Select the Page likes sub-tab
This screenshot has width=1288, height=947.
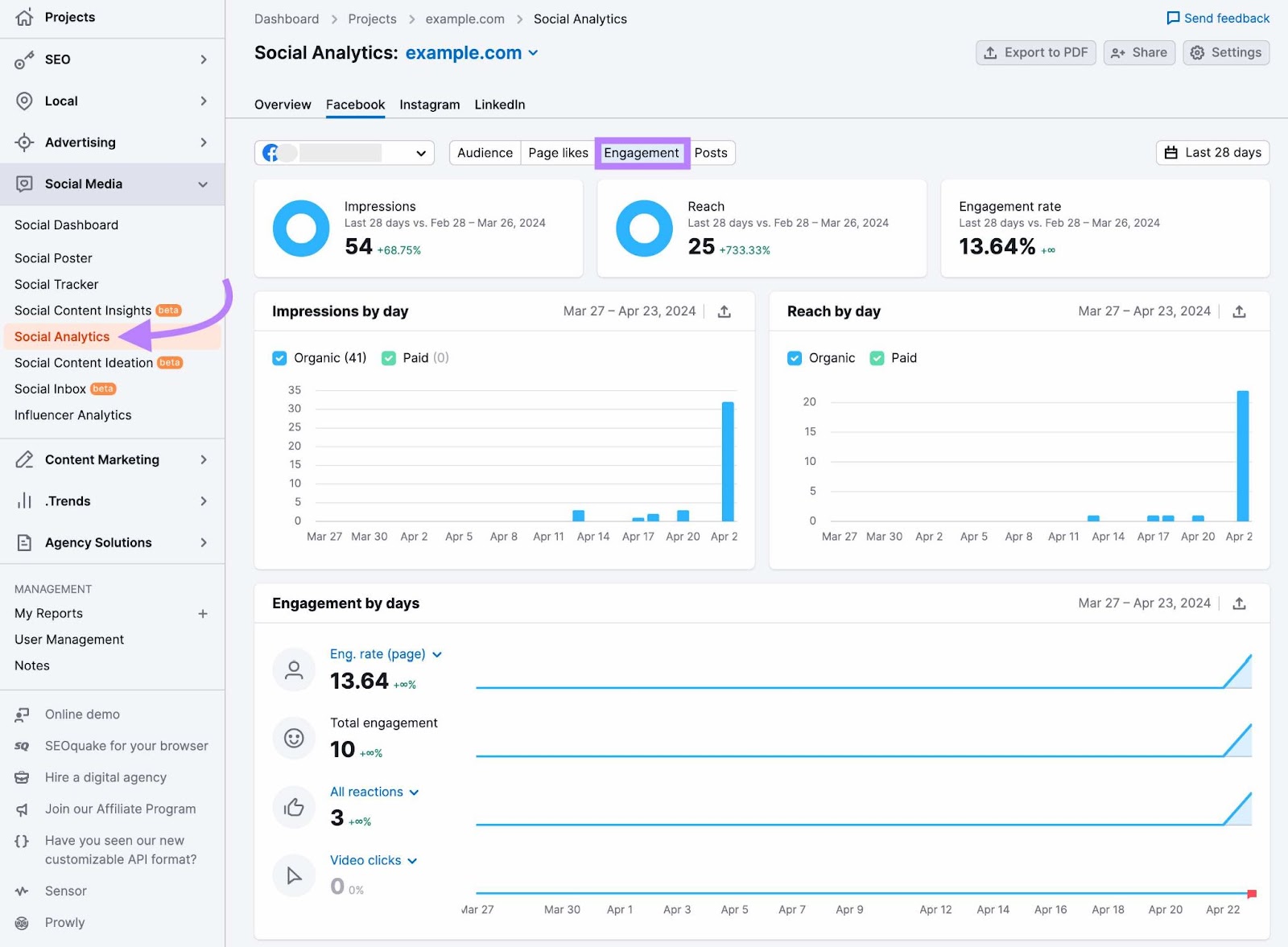coord(558,153)
